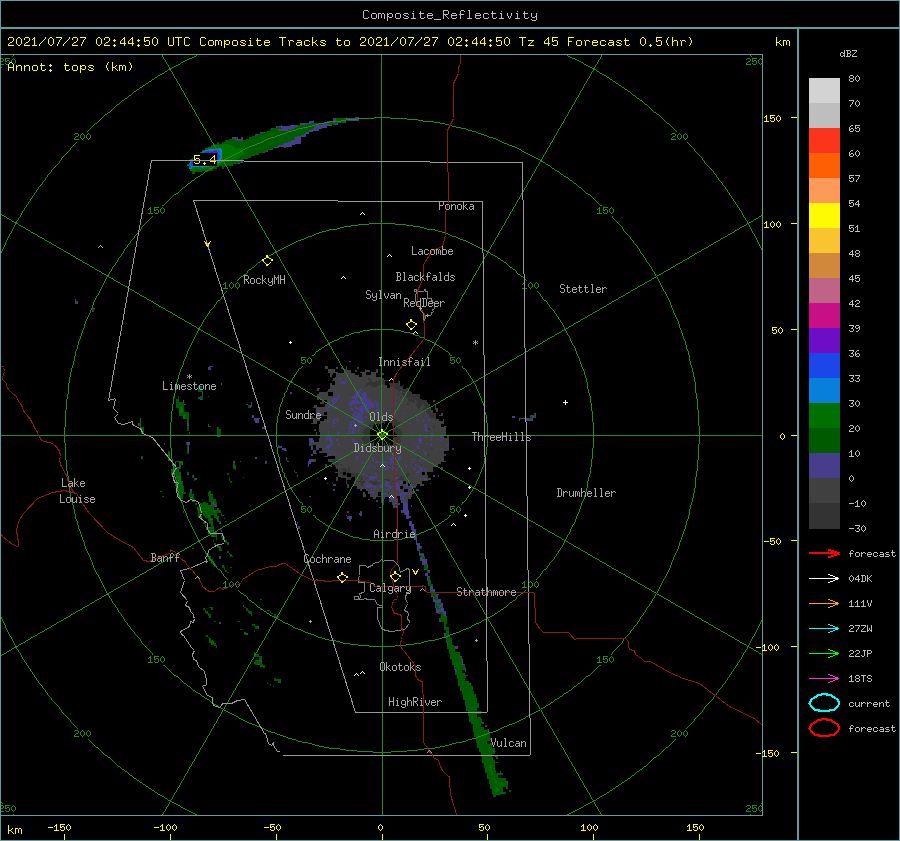This screenshot has width=900, height=841.
Task: Click the white 04DK arrow icon
Action: coord(824,579)
